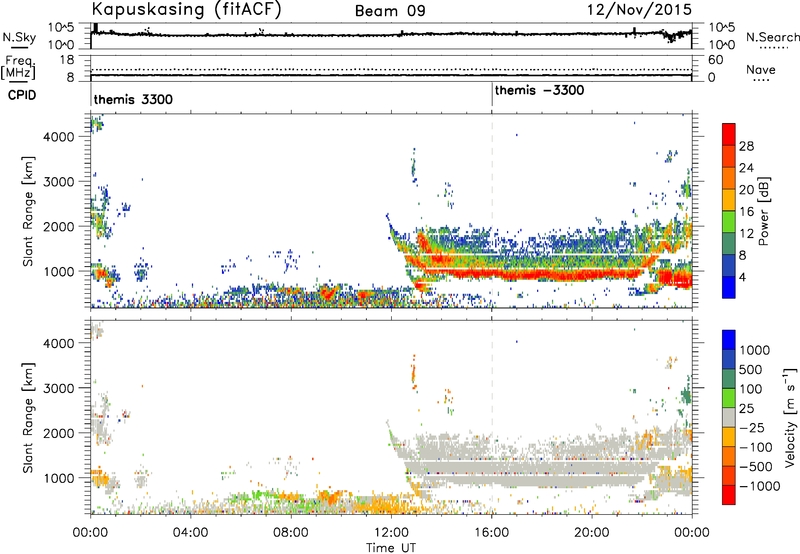Click the "Power [dB]" color bar title
This screenshot has width=800, height=554.
763,211
